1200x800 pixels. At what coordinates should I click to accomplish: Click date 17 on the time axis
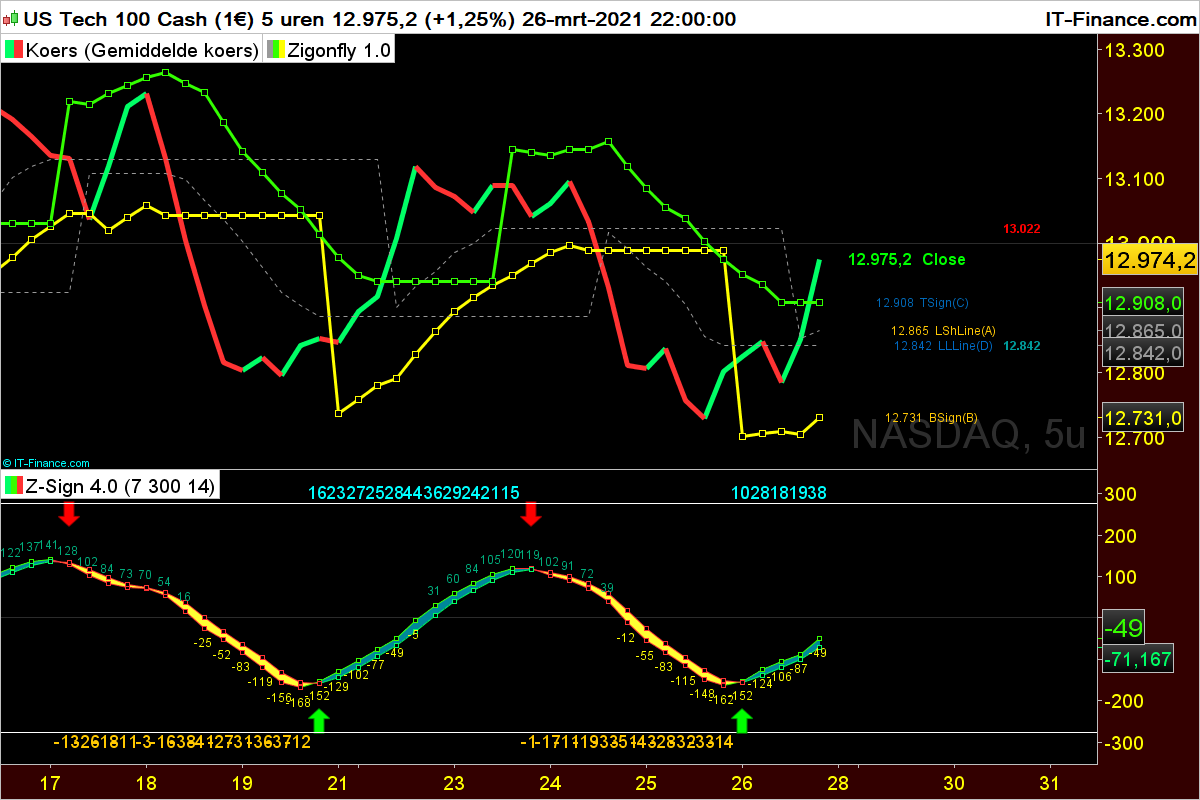point(49,782)
